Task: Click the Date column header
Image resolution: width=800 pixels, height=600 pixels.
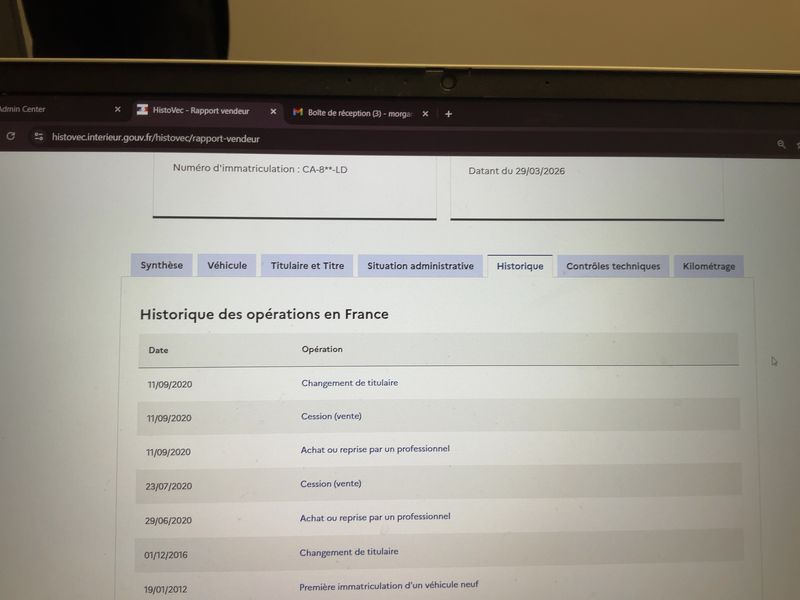Action: [158, 350]
